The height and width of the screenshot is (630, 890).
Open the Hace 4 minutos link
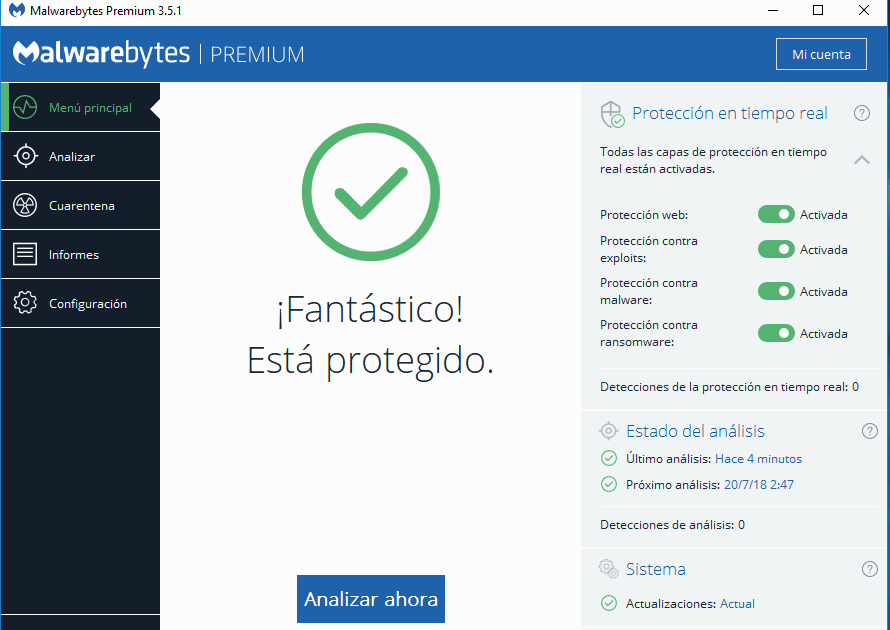tap(758, 459)
